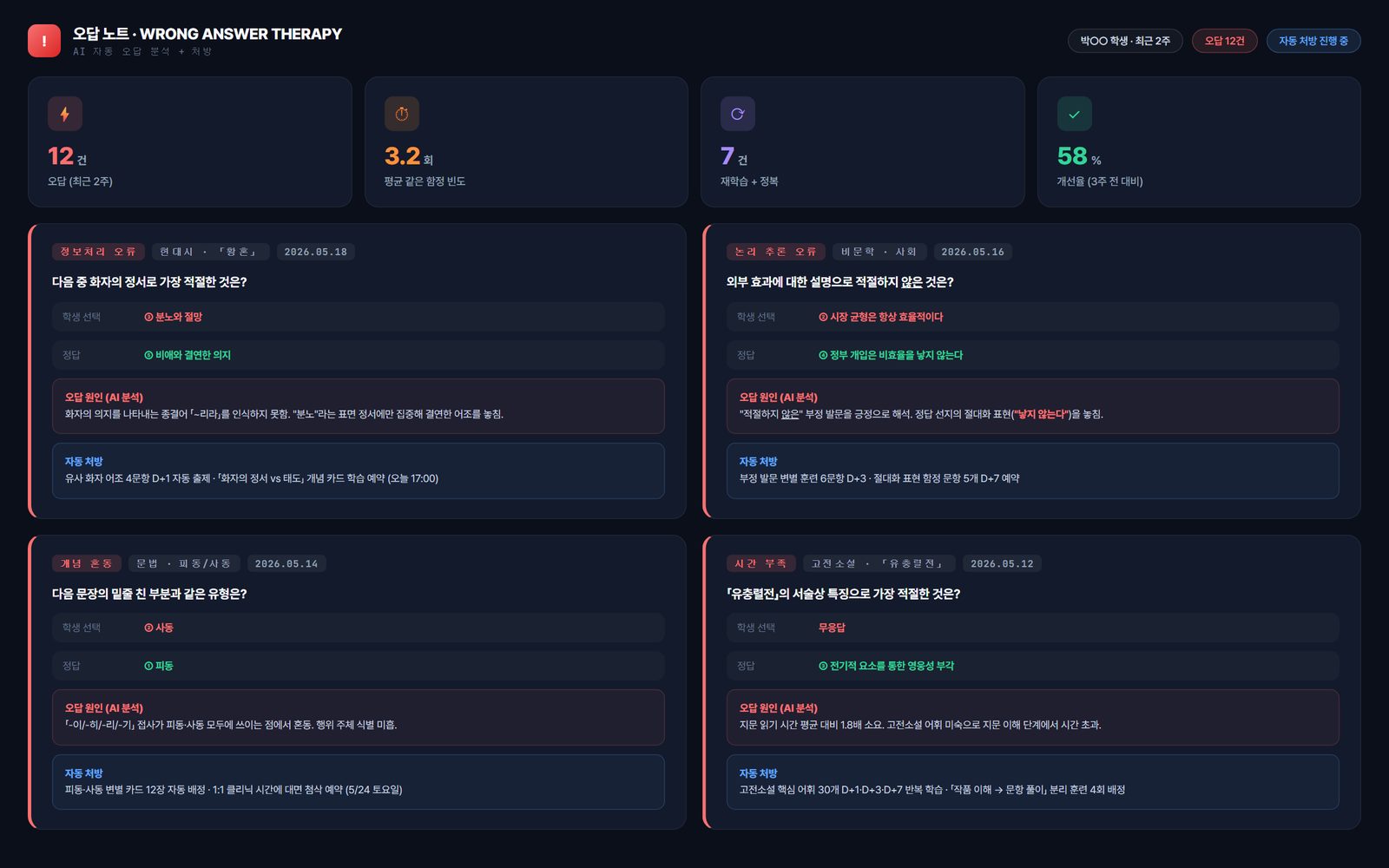Click the 현대시 · 「황혼」 category chip
The image size is (1389, 868).
210,252
